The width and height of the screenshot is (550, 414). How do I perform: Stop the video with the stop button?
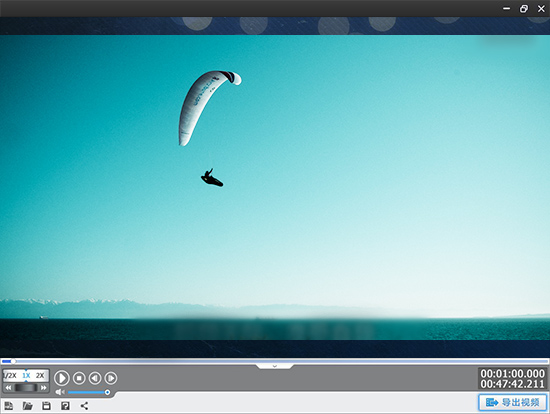[79, 378]
